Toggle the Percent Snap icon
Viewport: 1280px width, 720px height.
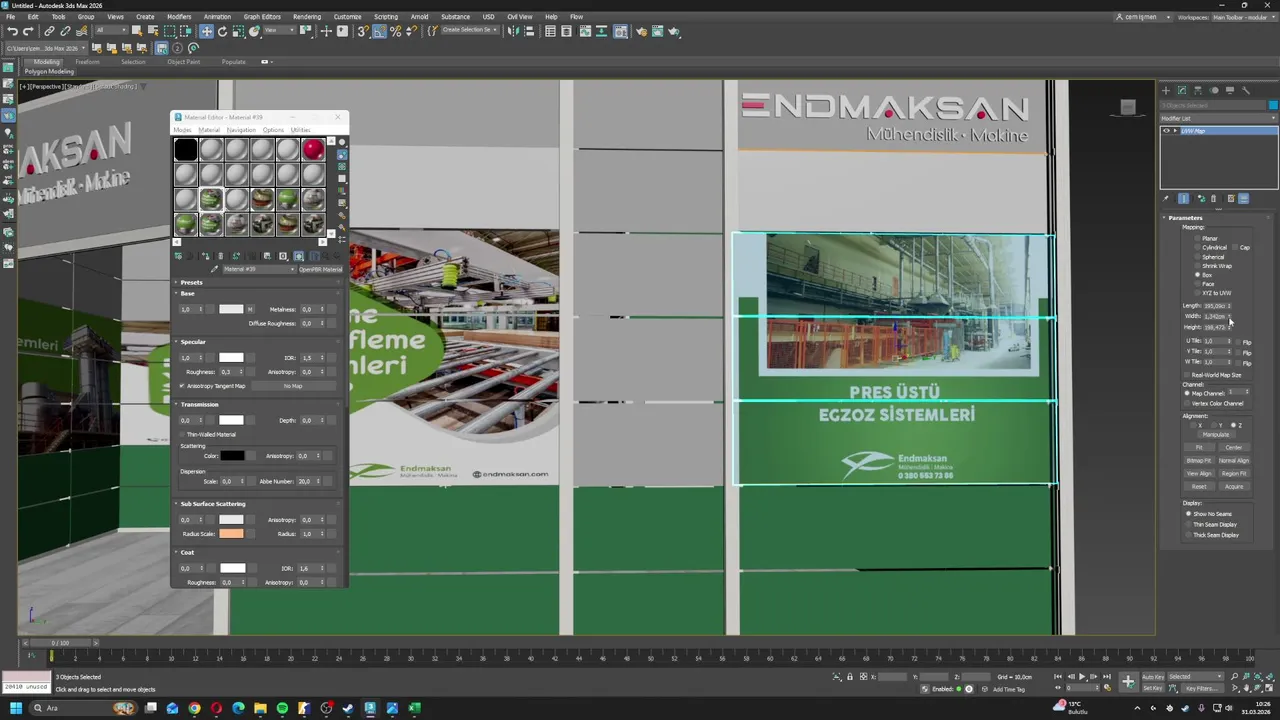click(396, 31)
